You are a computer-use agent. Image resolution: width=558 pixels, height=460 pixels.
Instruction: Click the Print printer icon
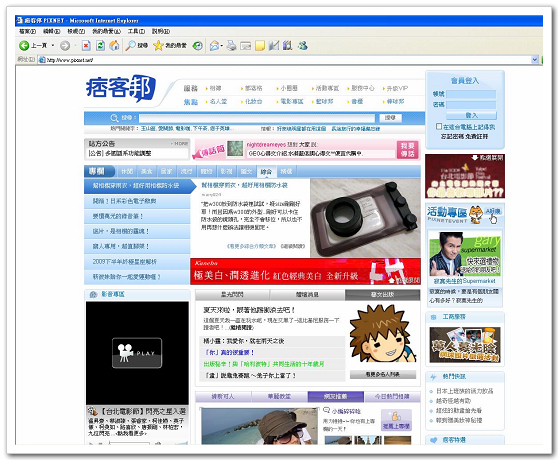[x=231, y=46]
